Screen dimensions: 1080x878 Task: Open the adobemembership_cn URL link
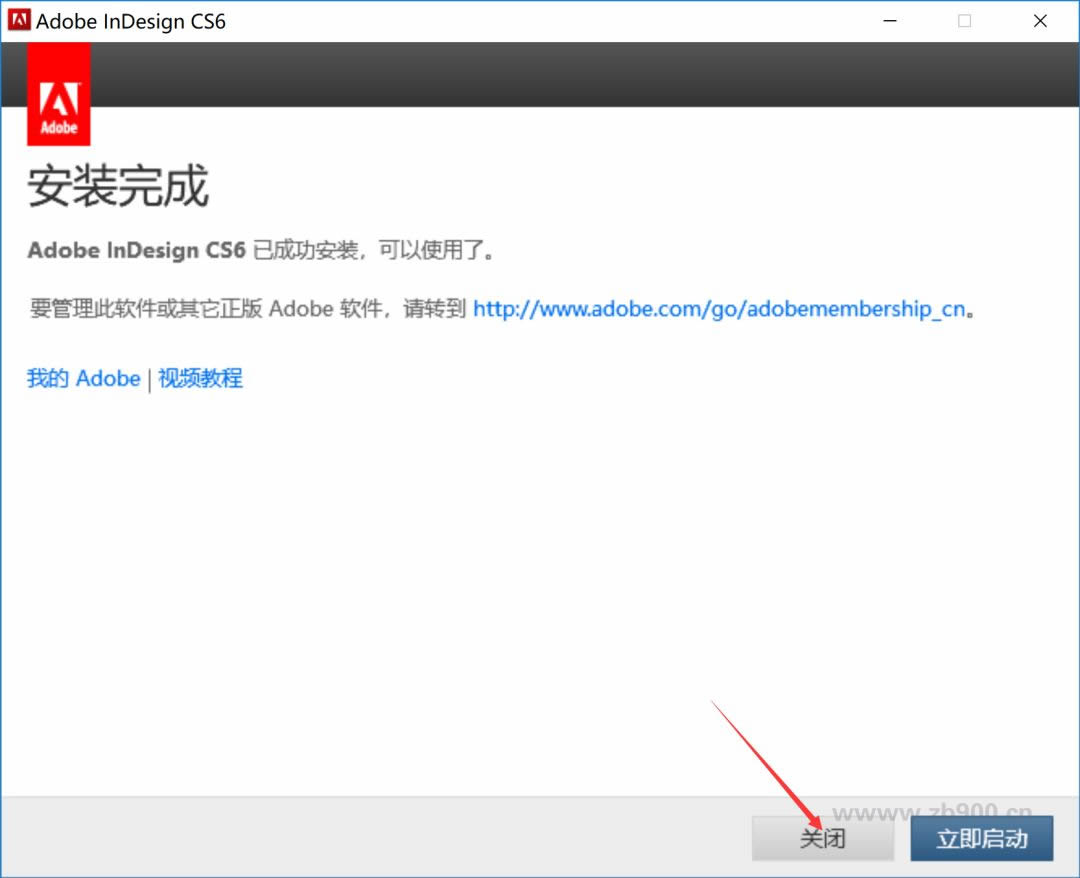coord(719,309)
